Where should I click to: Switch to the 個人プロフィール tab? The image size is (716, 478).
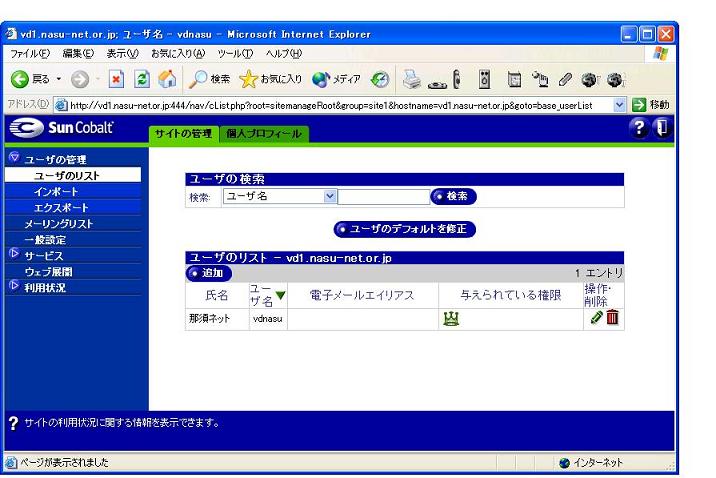click(264, 134)
